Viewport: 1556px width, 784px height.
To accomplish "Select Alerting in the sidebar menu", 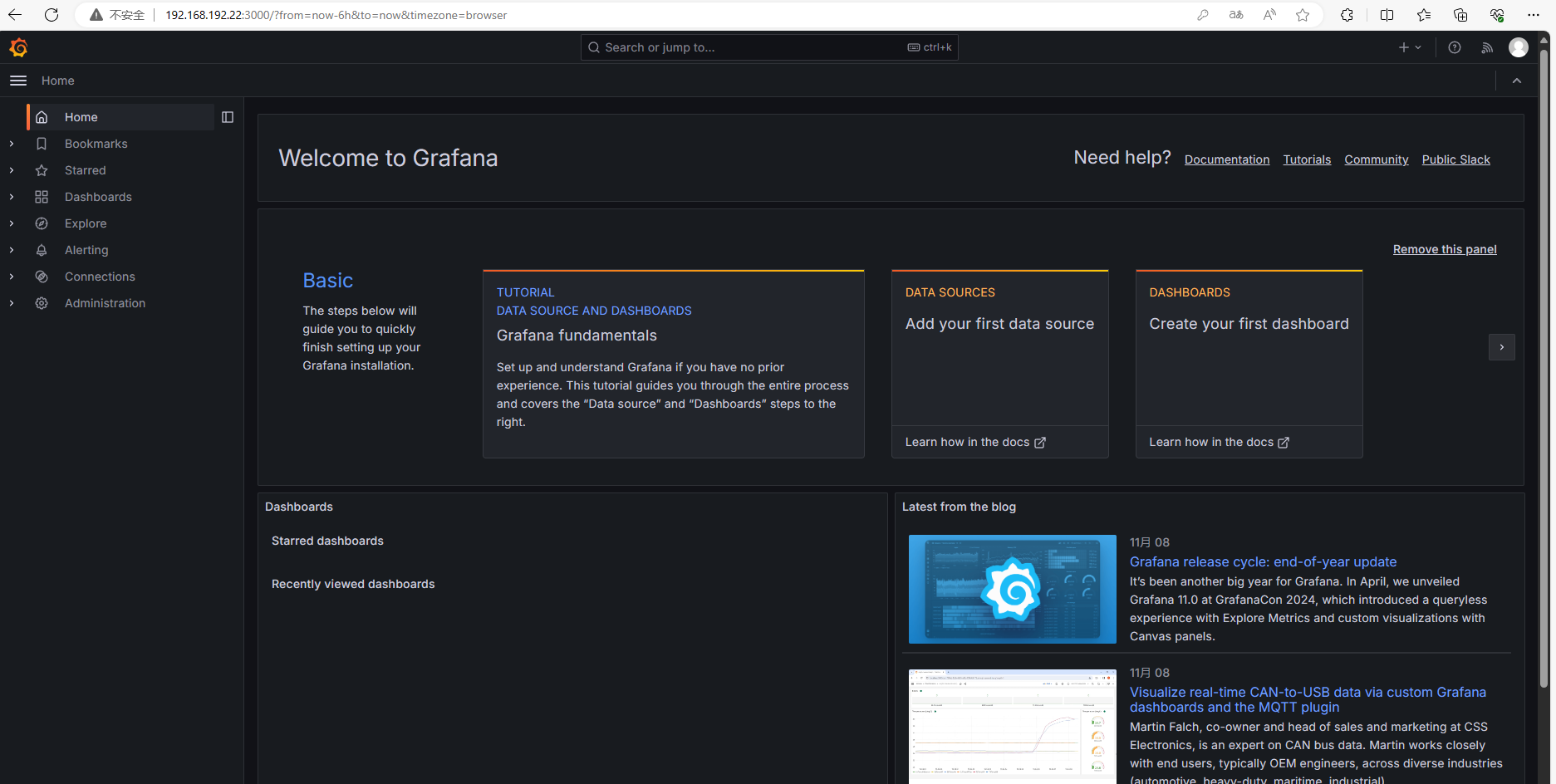I will (x=86, y=250).
